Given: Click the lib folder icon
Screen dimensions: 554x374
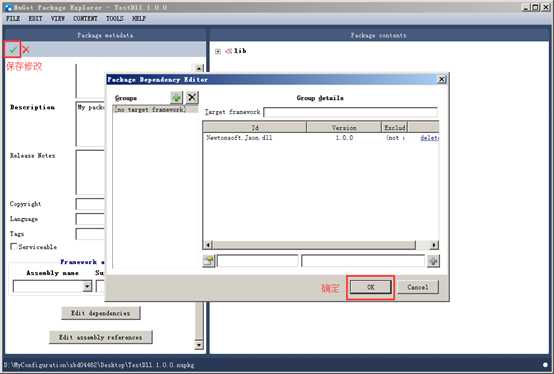Looking at the screenshot, I should (x=229, y=51).
